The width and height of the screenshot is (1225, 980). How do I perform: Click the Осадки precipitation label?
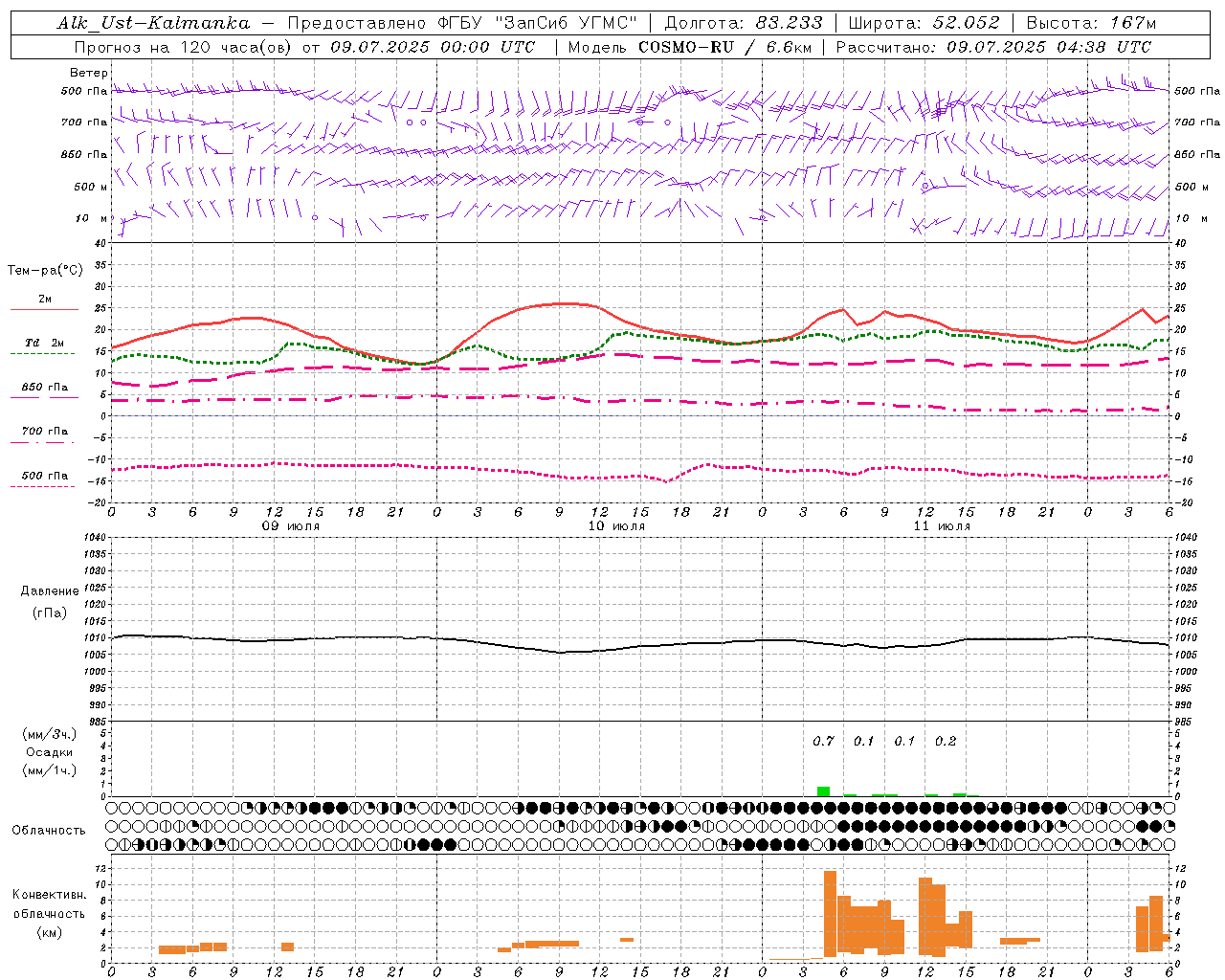[49, 752]
